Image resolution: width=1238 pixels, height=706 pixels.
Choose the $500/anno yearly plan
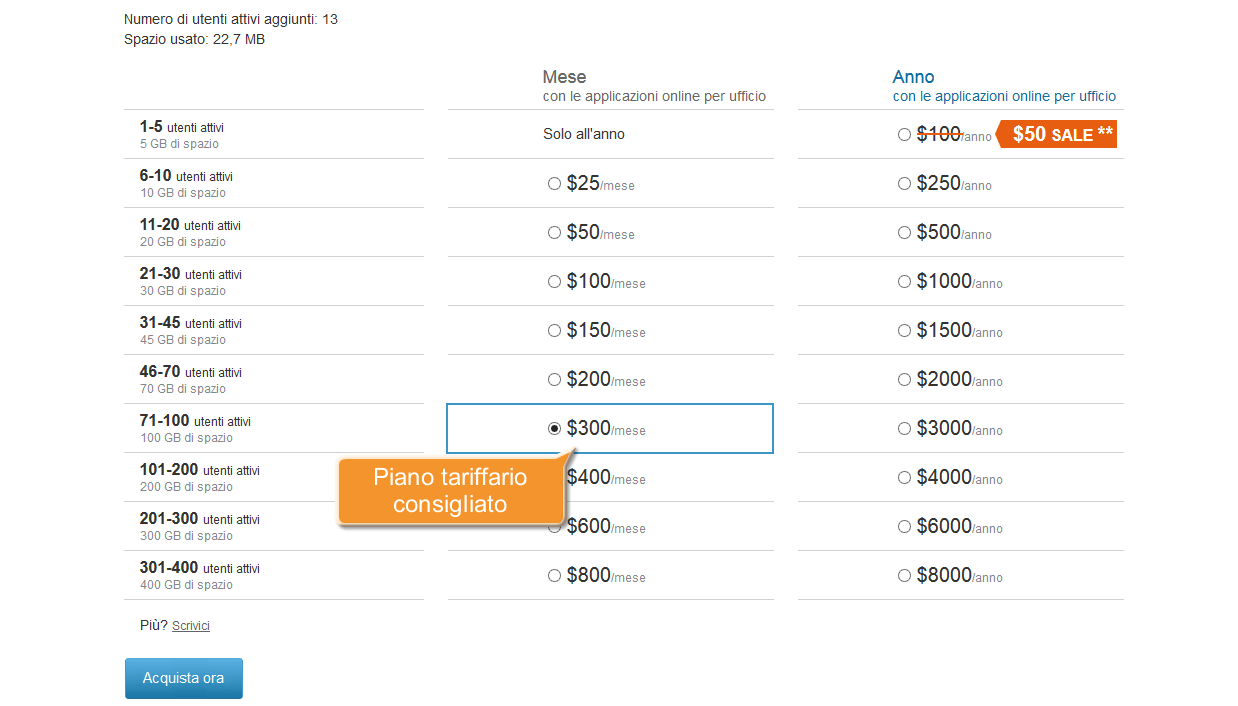pyautogui.click(x=904, y=232)
